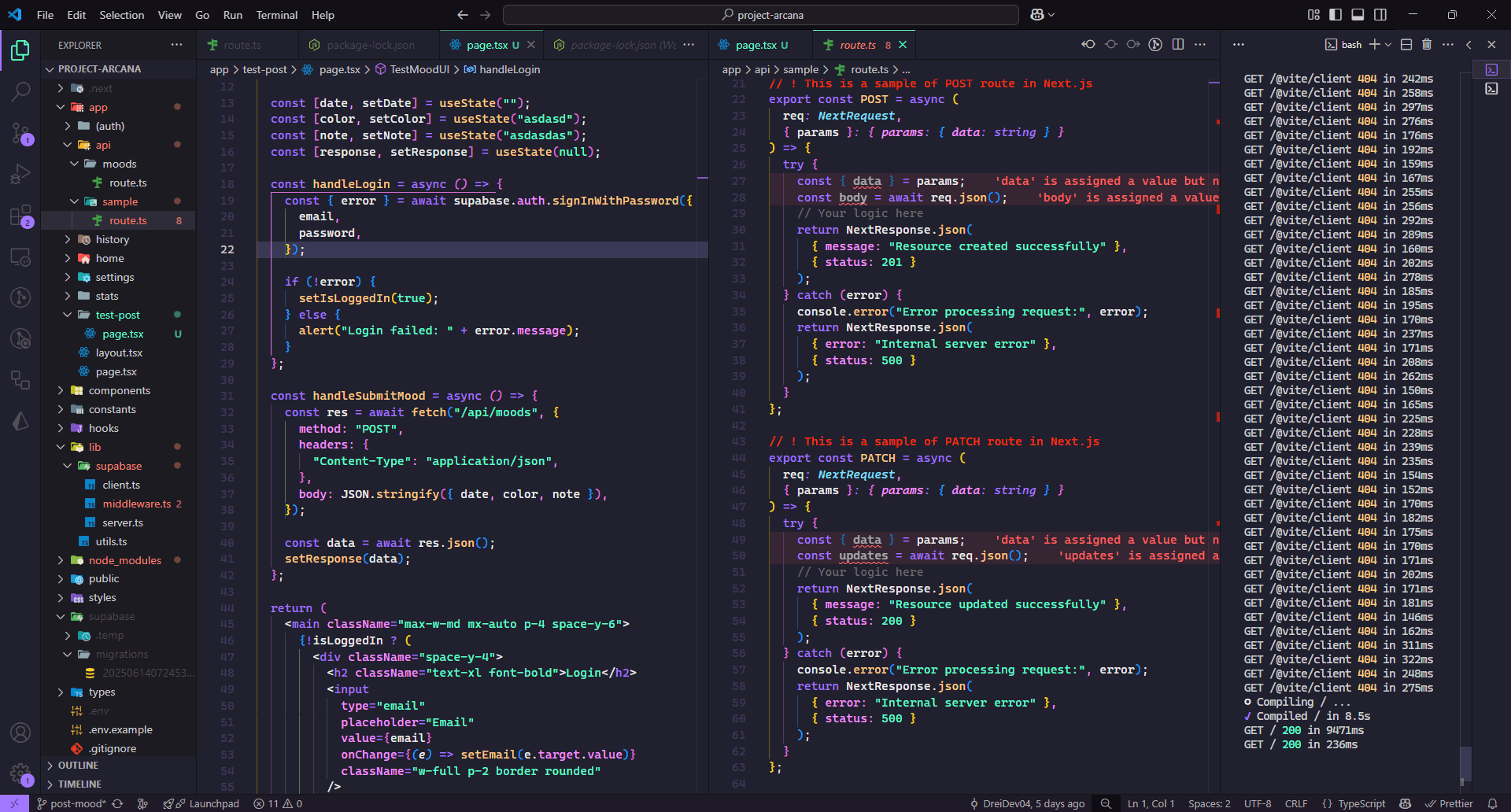The width and height of the screenshot is (1511, 812).
Task: Click Copilot status icon in status bar
Action: click(1406, 803)
